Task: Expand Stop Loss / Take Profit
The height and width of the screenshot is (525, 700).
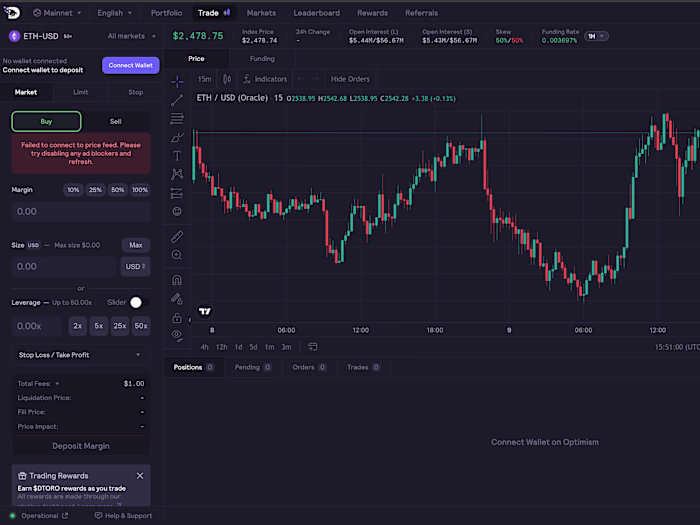Action: click(81, 355)
